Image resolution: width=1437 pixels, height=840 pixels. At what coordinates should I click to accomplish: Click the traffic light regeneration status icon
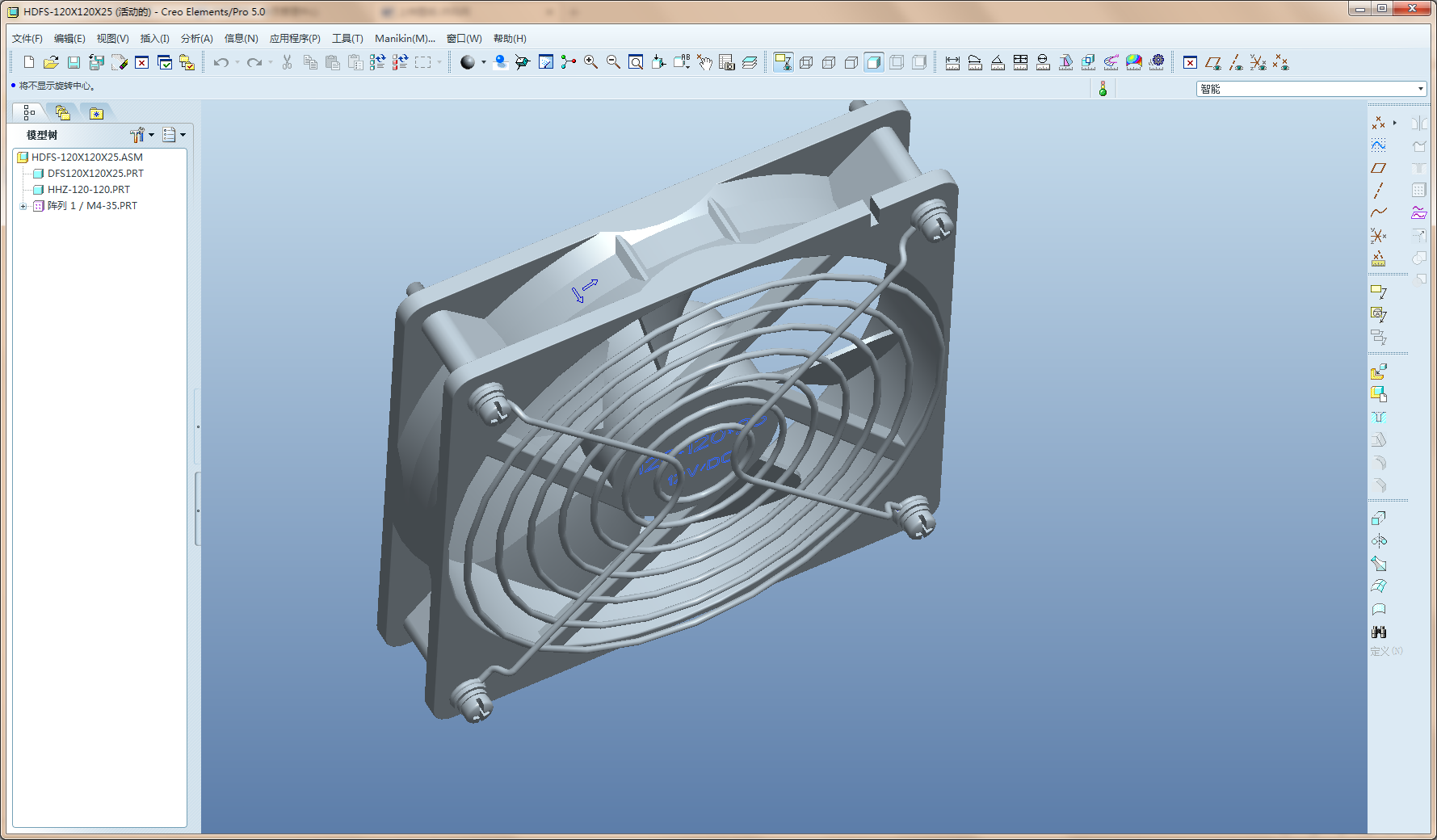click(x=1103, y=89)
